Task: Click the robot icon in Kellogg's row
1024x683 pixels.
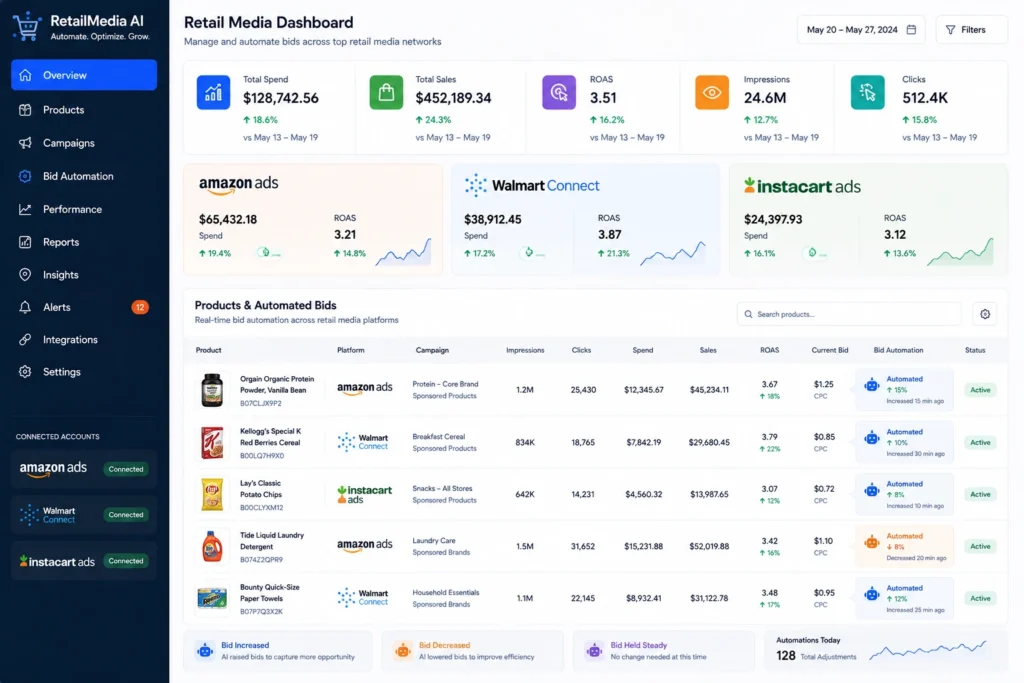Action: 872,437
